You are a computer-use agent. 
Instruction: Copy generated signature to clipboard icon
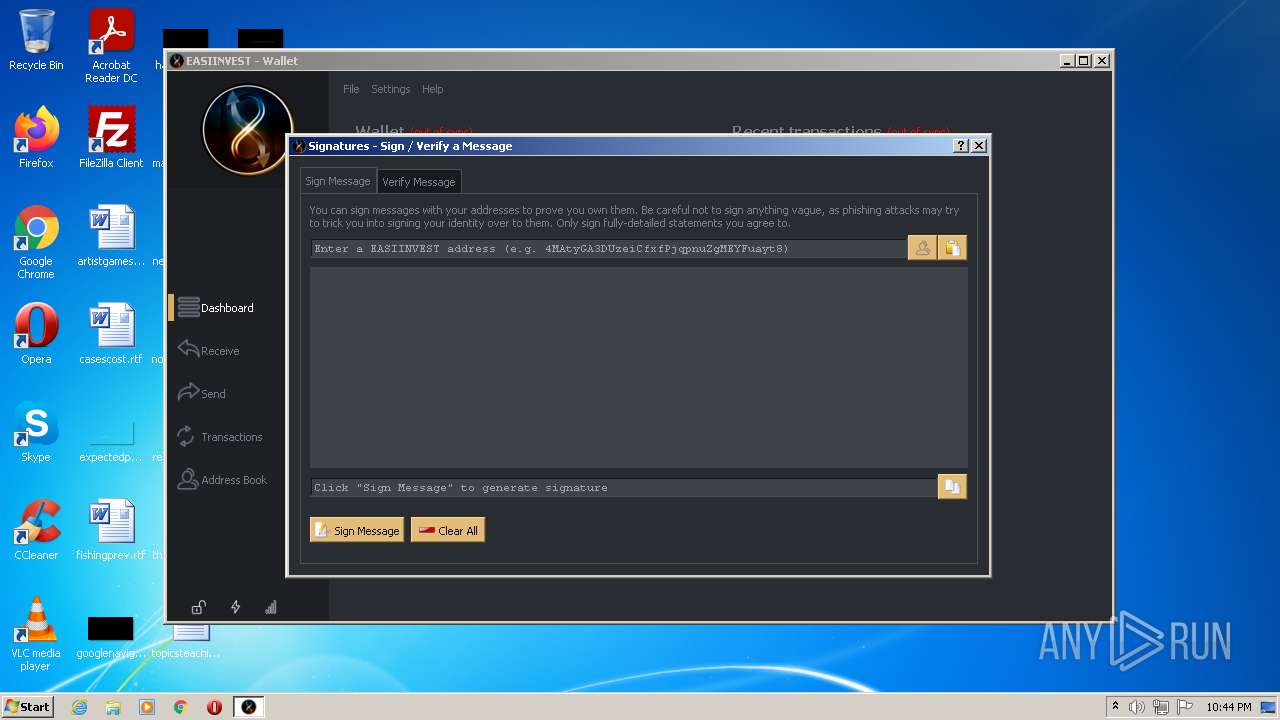tap(952, 487)
